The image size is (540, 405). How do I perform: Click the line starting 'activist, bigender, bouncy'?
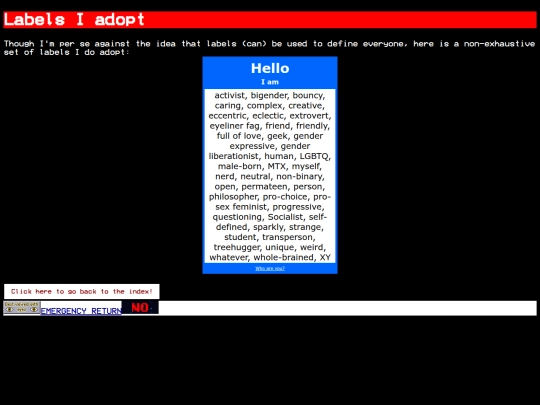click(x=270, y=95)
